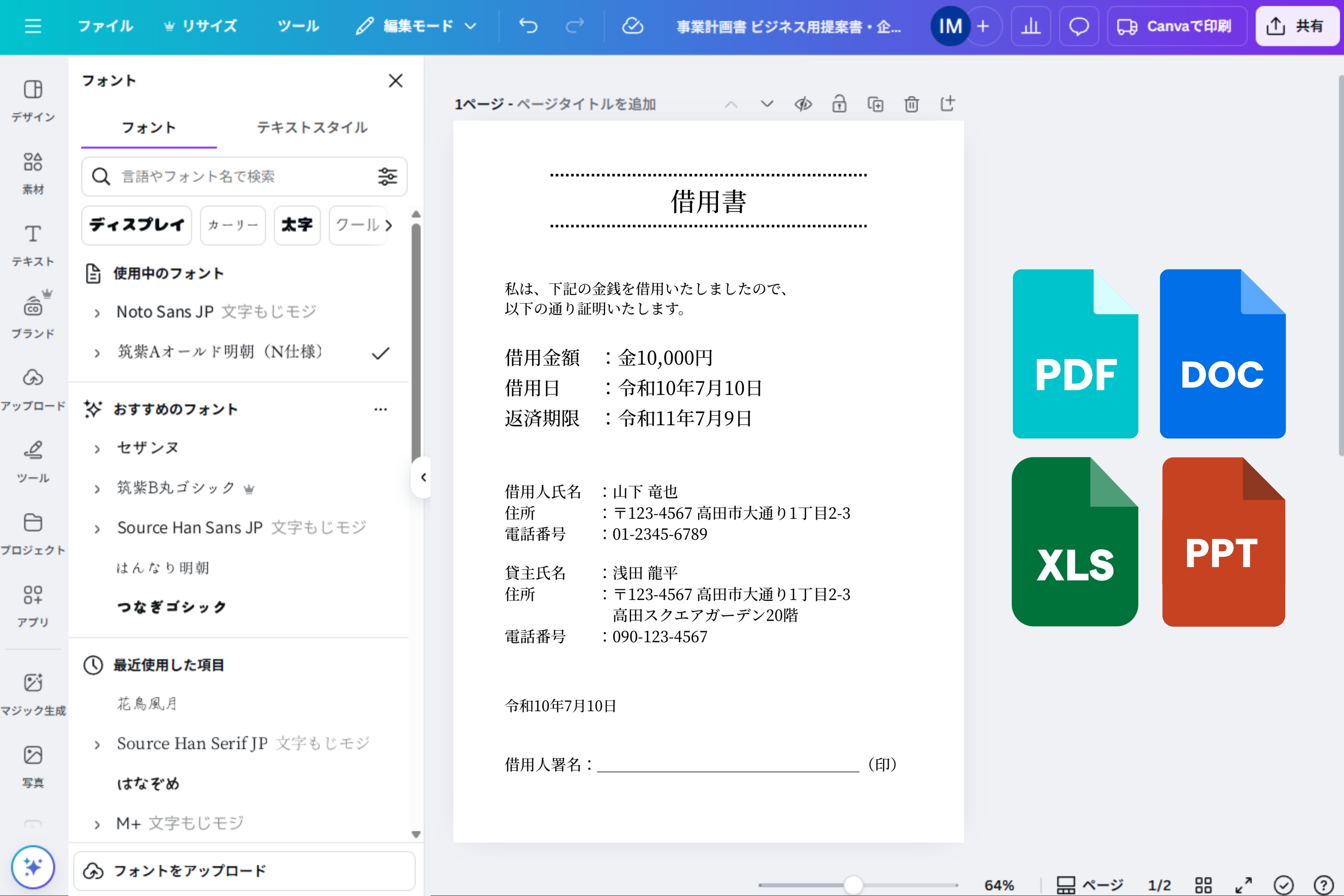Image resolution: width=1344 pixels, height=896 pixels.
Task: Click the フォントをアップロード button
Action: (244, 871)
